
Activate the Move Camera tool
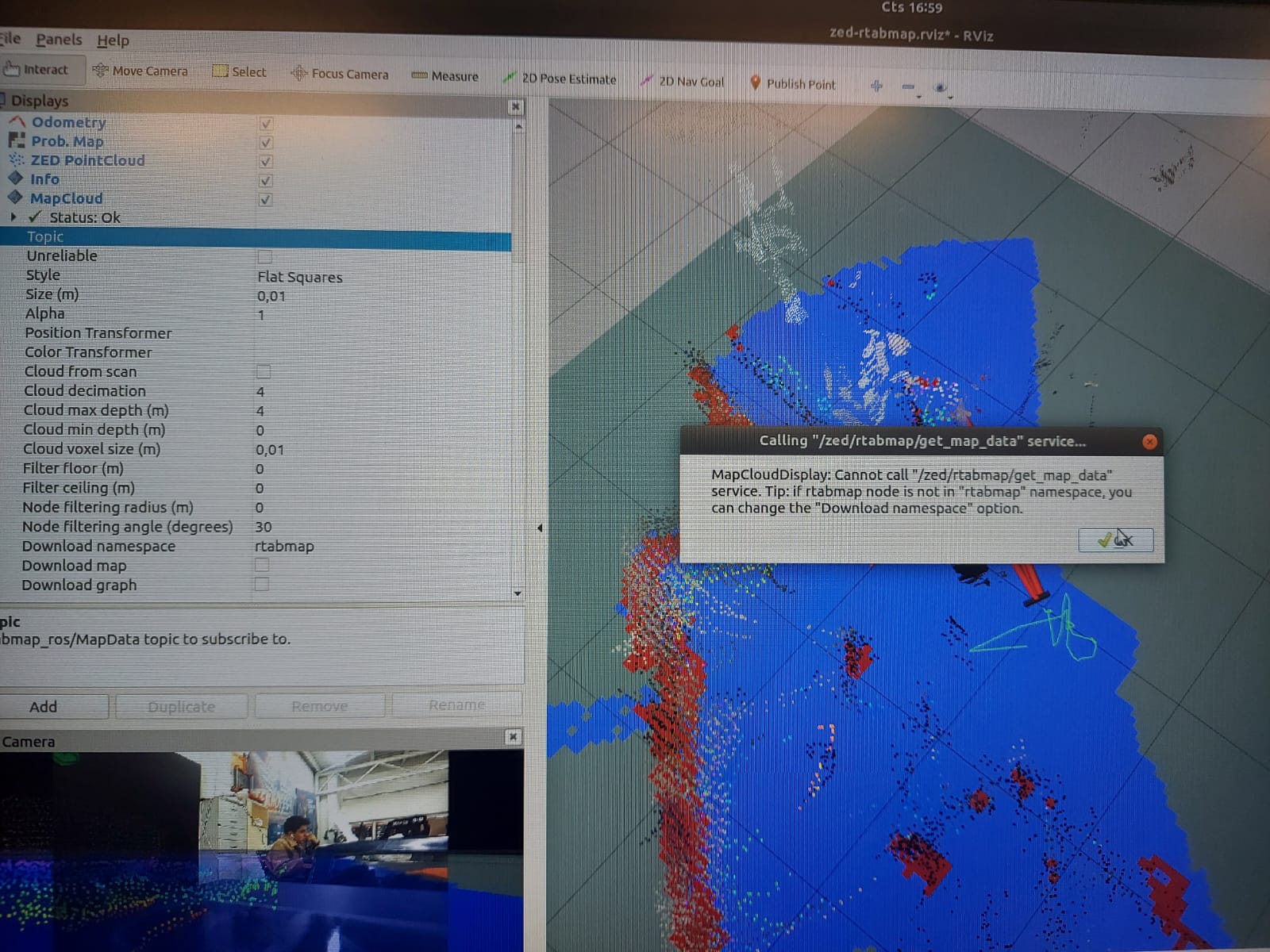click(x=140, y=71)
